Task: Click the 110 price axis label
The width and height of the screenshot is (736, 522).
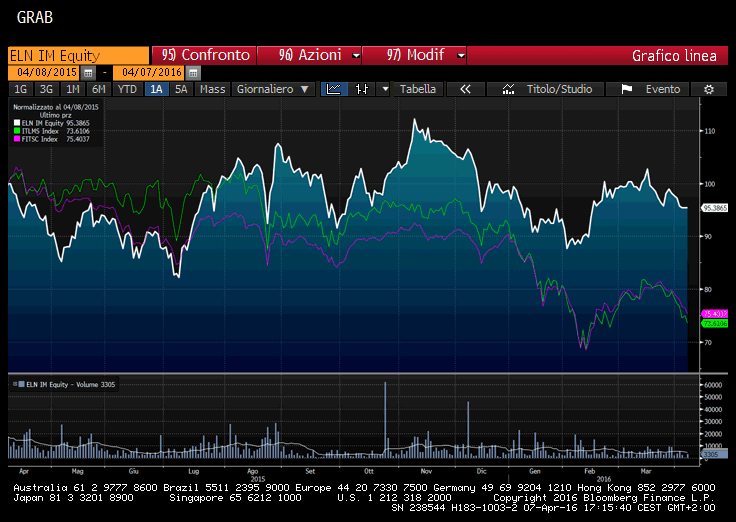Action: click(x=709, y=131)
